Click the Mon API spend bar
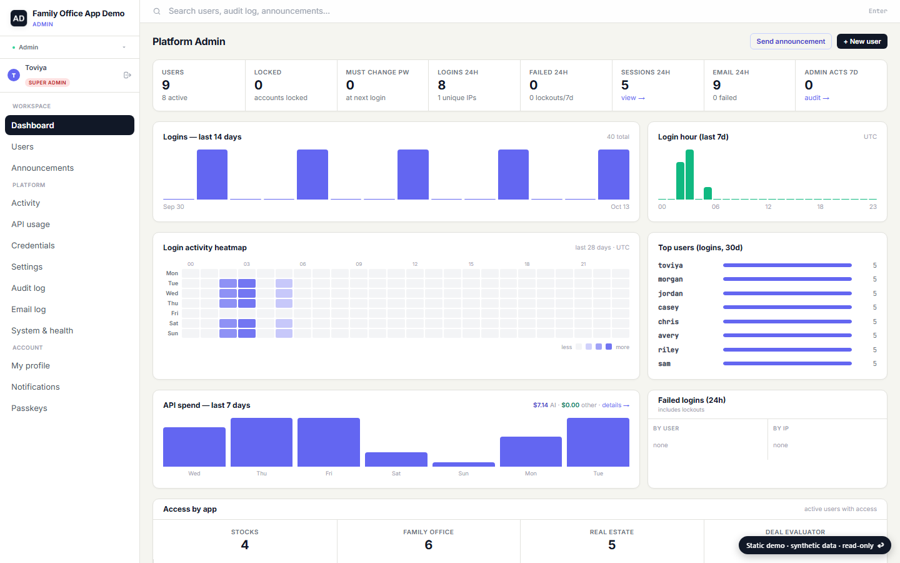Image resolution: width=900 pixels, height=563 pixels. (531, 452)
